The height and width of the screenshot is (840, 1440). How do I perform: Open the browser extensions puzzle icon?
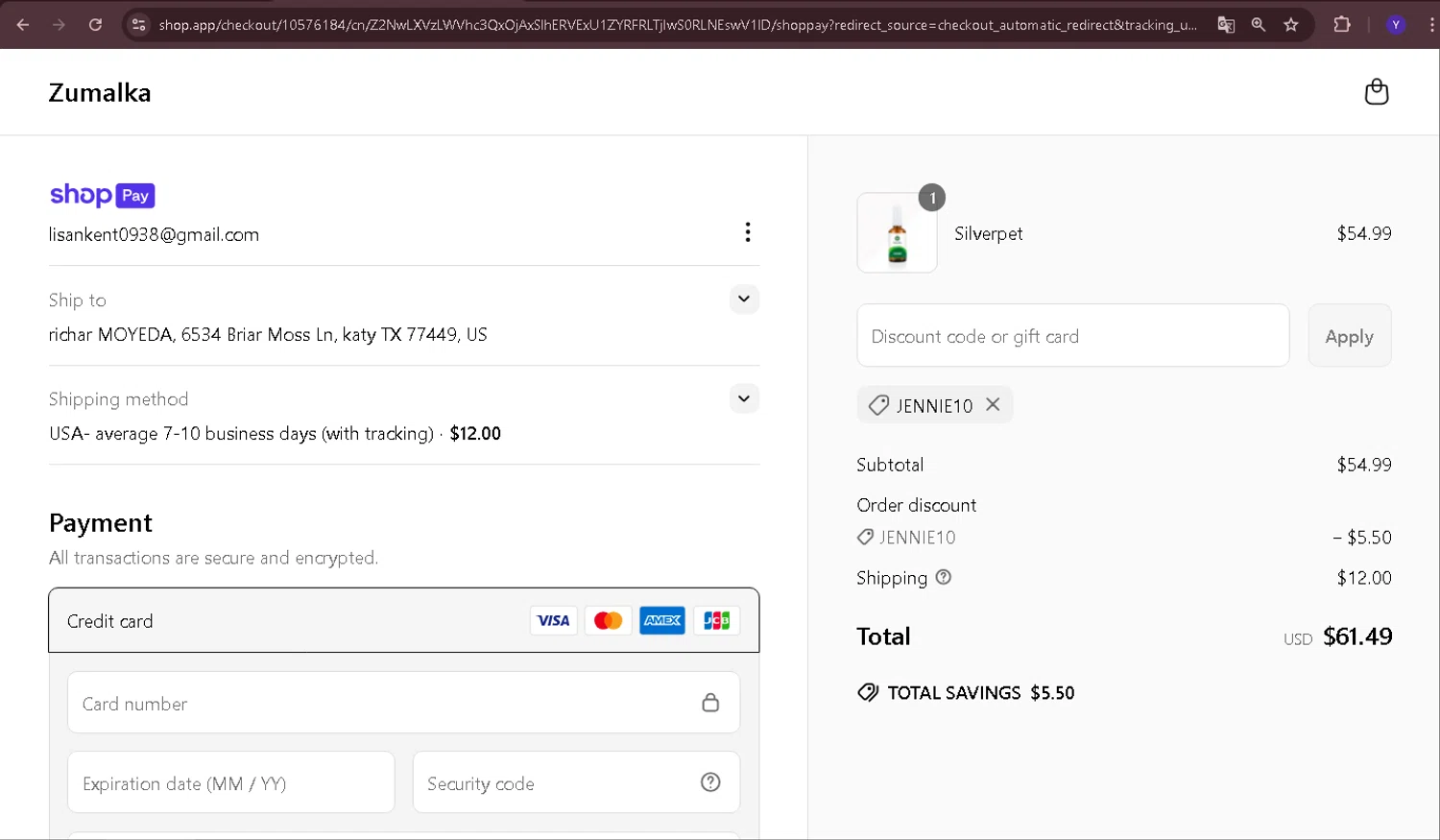coord(1342,25)
